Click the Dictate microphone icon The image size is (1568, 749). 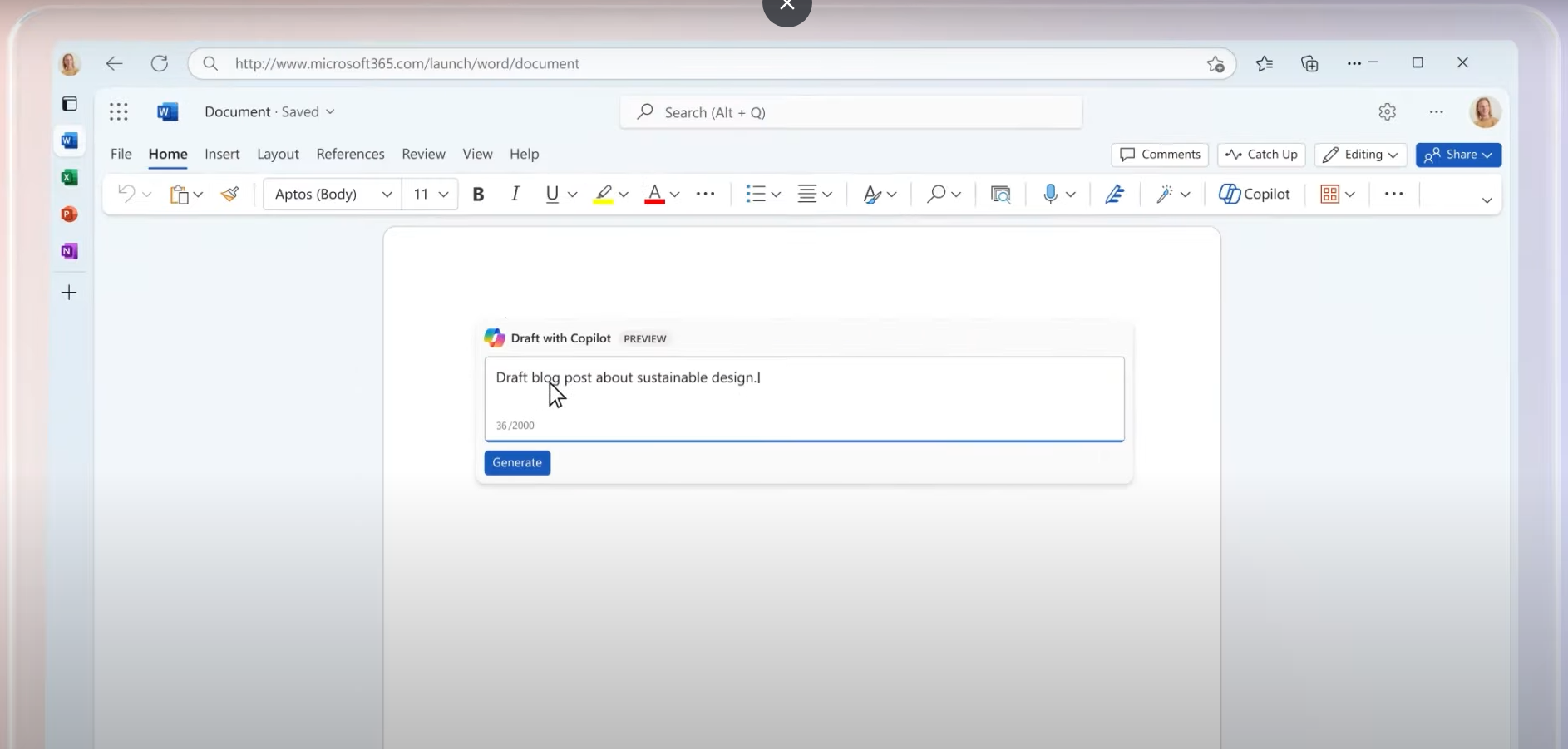coord(1050,194)
